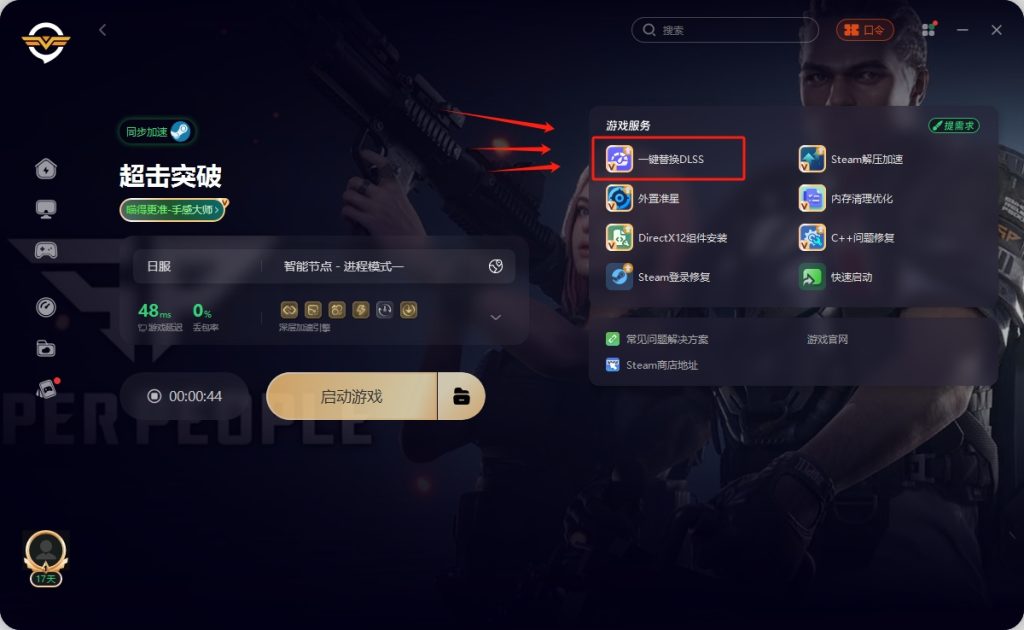The width and height of the screenshot is (1024, 630).
Task: Toggle the 同步加速 Steam sync badge
Action: (x=157, y=132)
